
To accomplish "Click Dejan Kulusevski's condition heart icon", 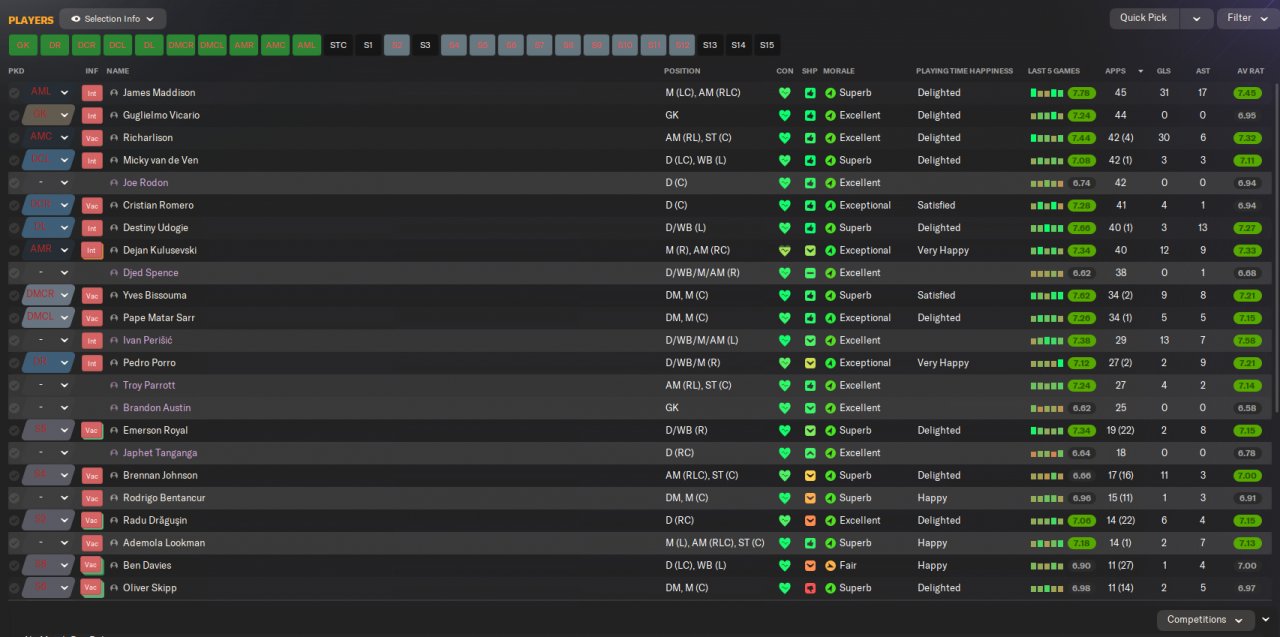I will tap(785, 251).
